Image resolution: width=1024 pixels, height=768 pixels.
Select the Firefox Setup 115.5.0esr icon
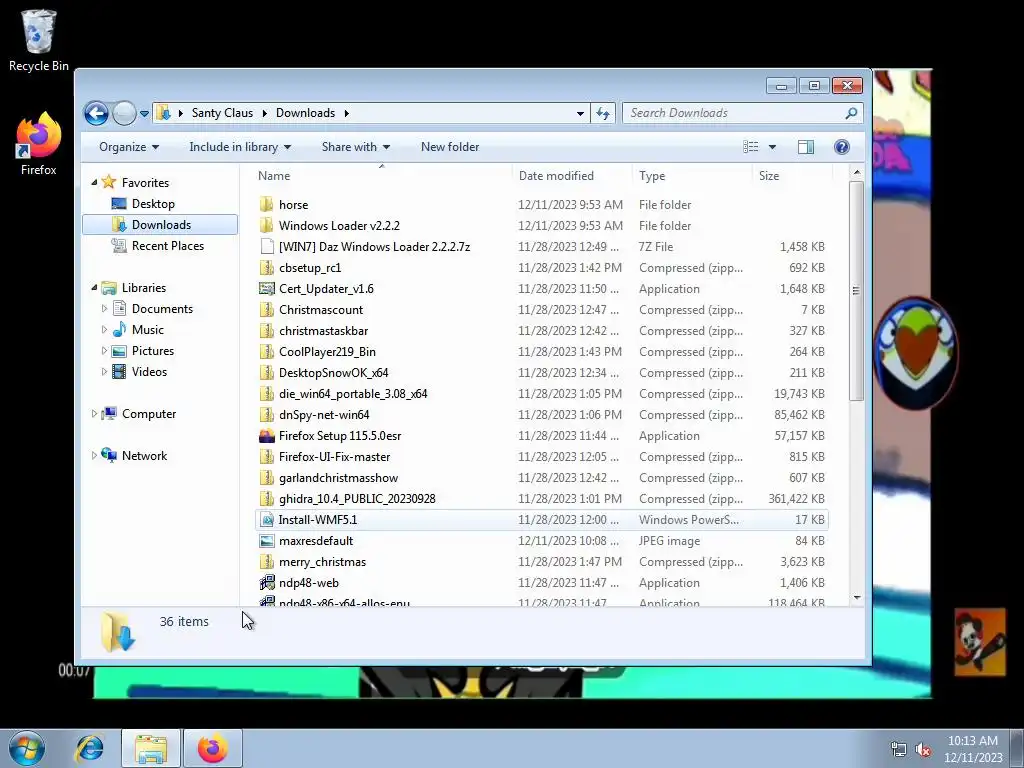pyautogui.click(x=266, y=436)
